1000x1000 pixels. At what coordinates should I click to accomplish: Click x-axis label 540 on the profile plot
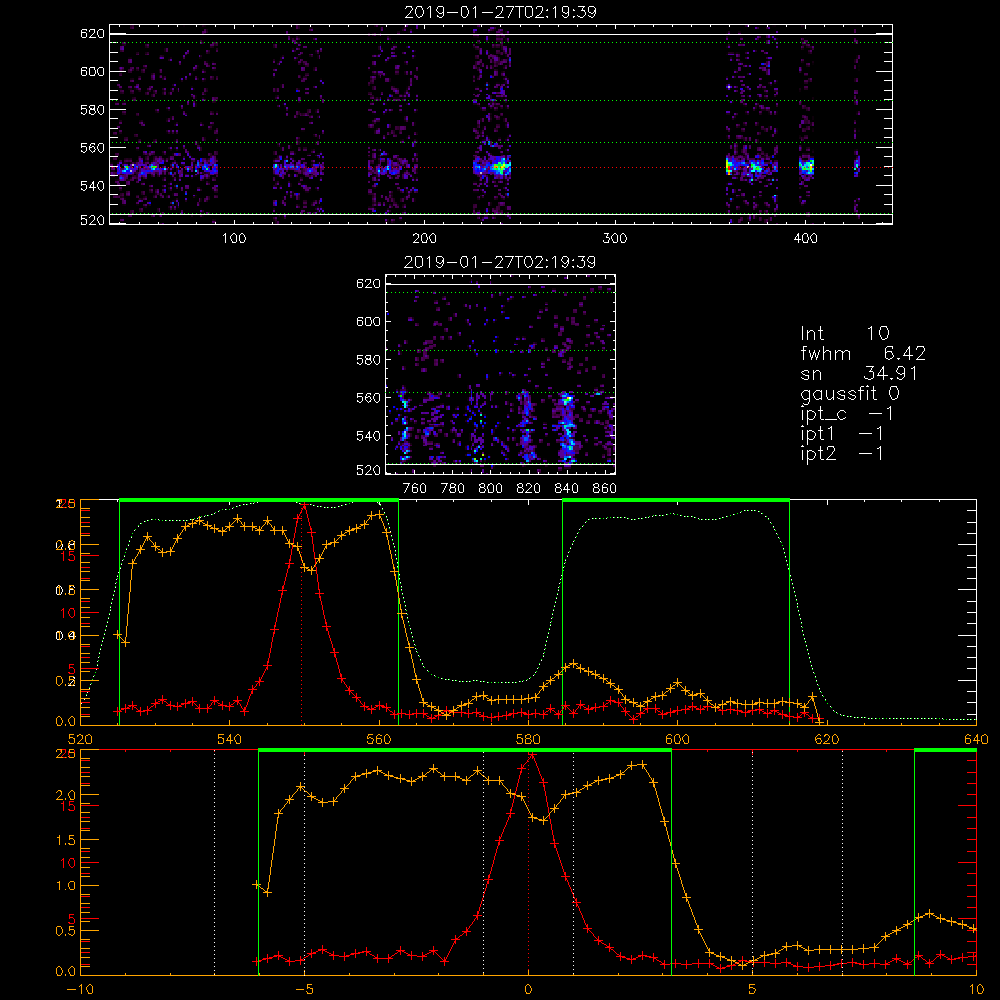[230, 740]
